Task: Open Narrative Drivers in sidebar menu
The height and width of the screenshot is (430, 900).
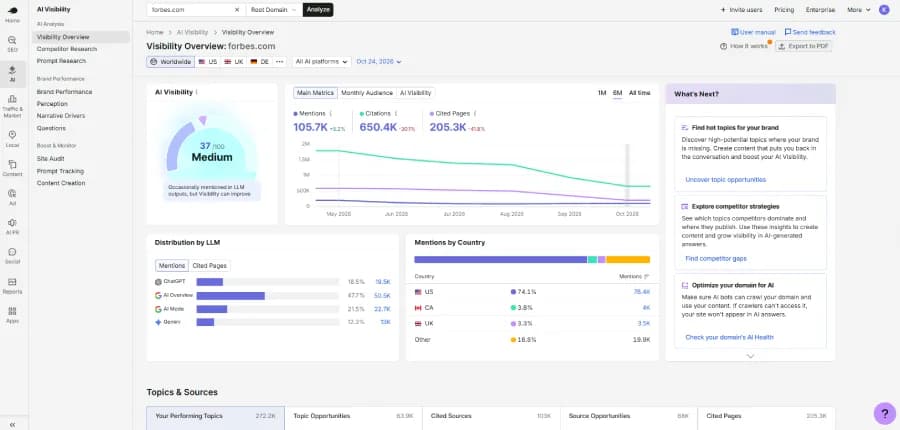Action: click(x=61, y=116)
